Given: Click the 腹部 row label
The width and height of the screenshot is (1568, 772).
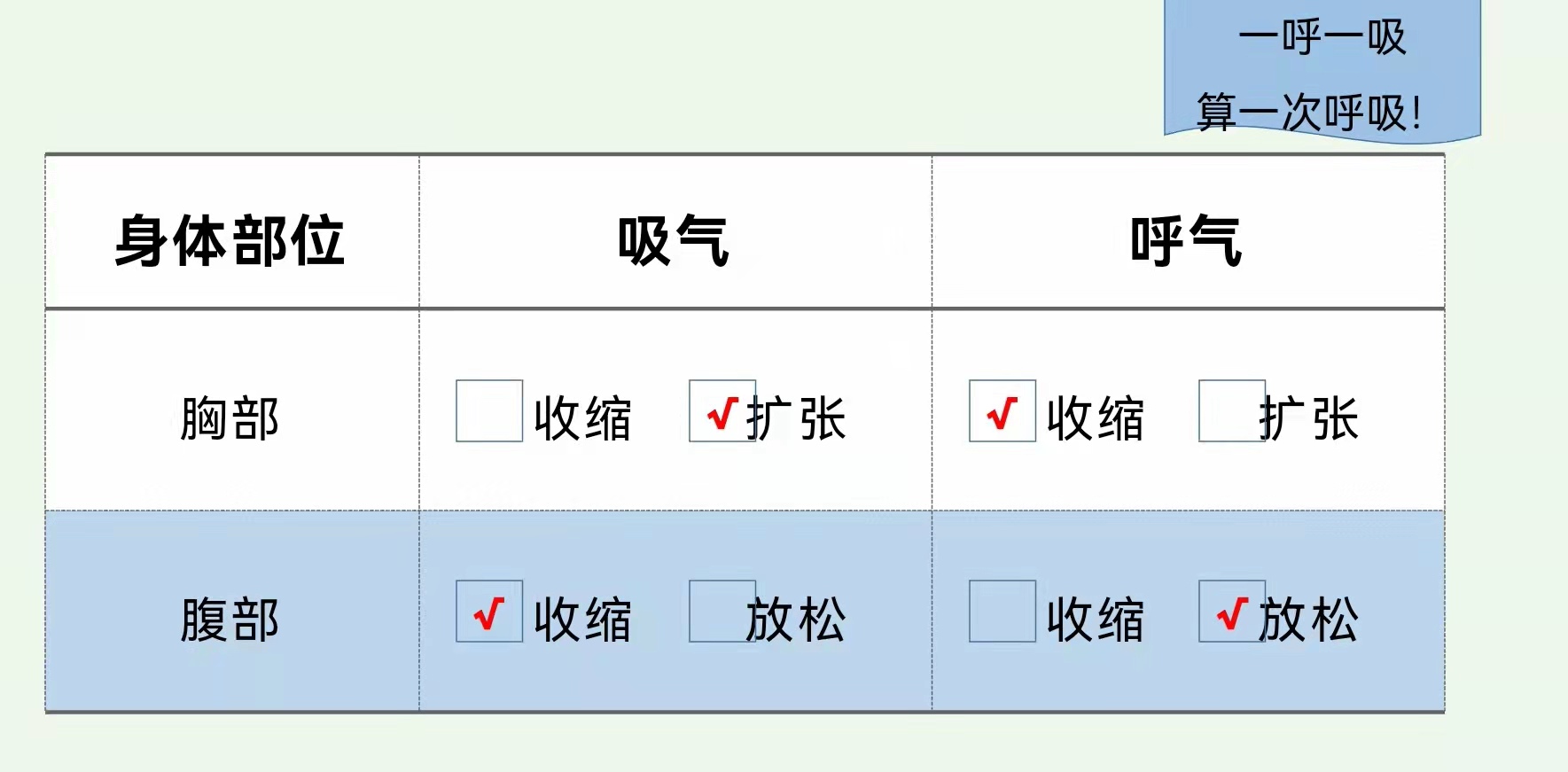Looking at the screenshot, I should click(x=230, y=620).
